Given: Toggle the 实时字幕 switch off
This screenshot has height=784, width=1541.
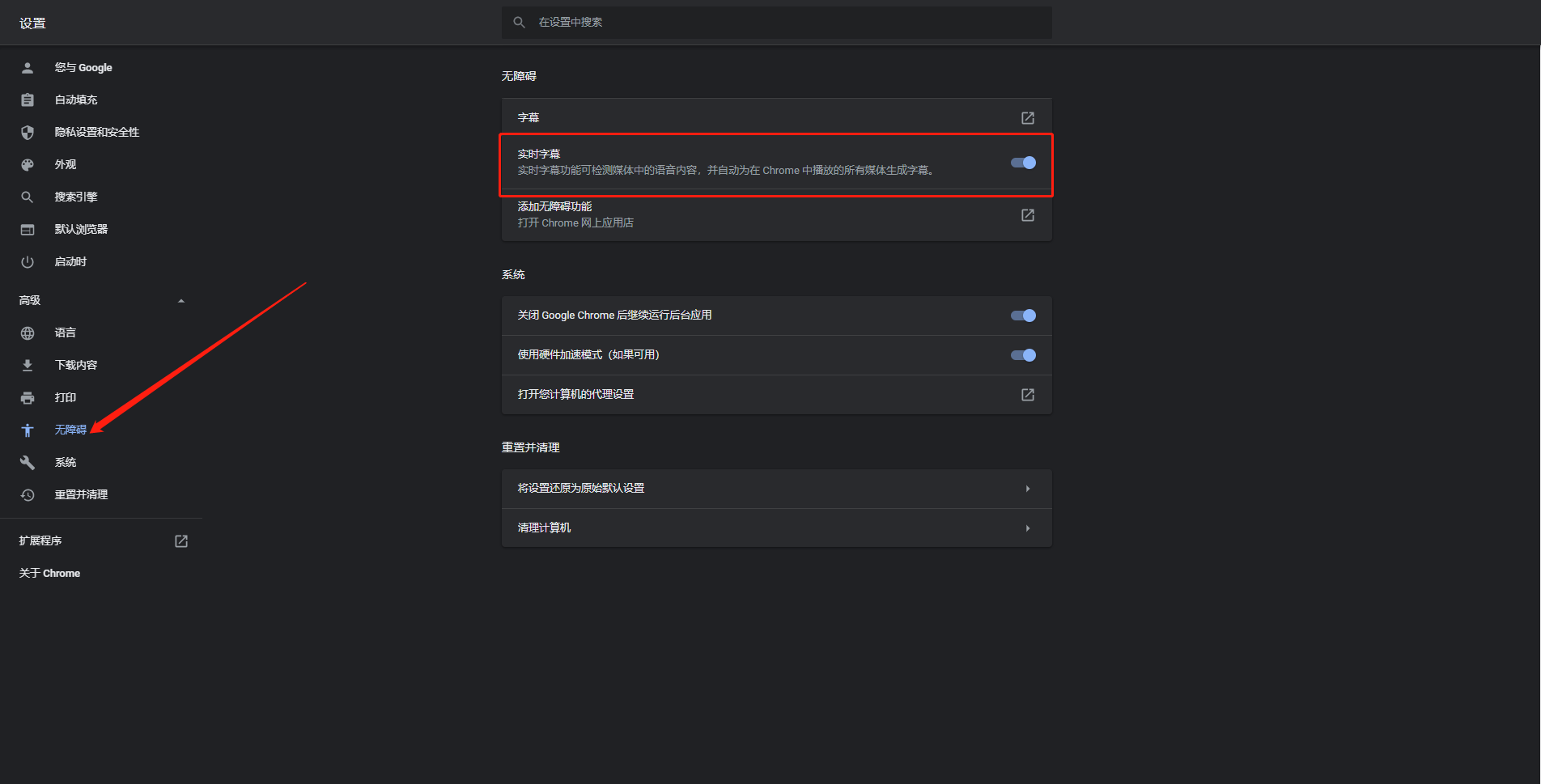Looking at the screenshot, I should click(x=1023, y=163).
